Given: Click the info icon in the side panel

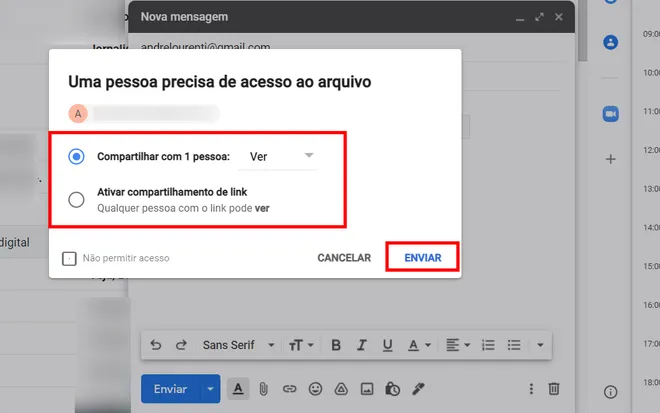Looking at the screenshot, I should [x=610, y=392].
